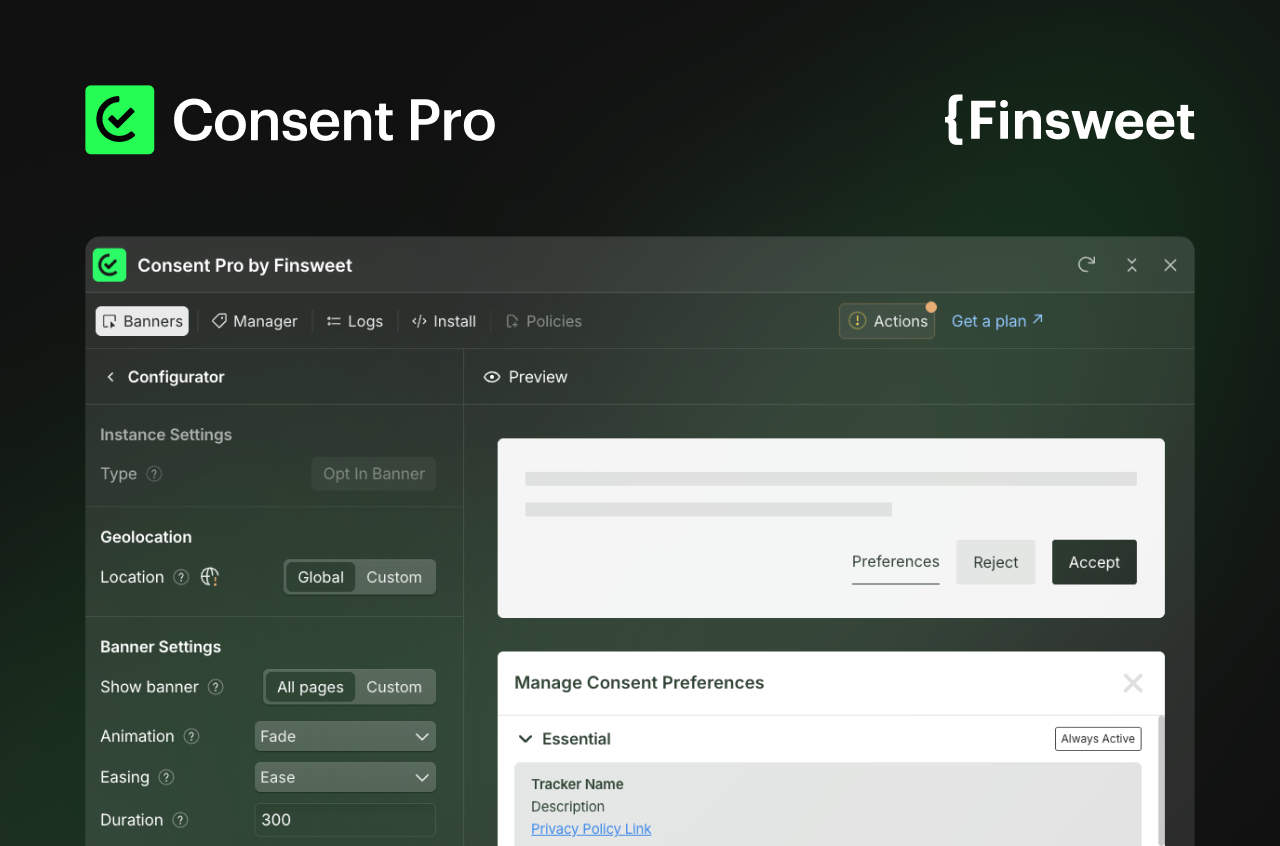
Task: Show banner on All pages
Action: [310, 687]
